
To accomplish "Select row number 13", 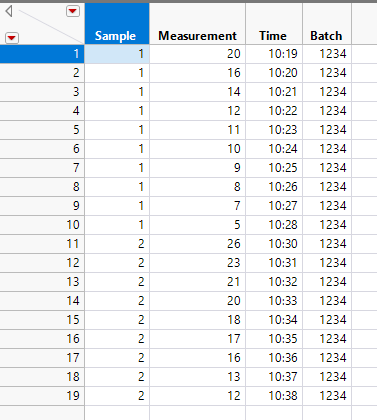I will [42, 282].
